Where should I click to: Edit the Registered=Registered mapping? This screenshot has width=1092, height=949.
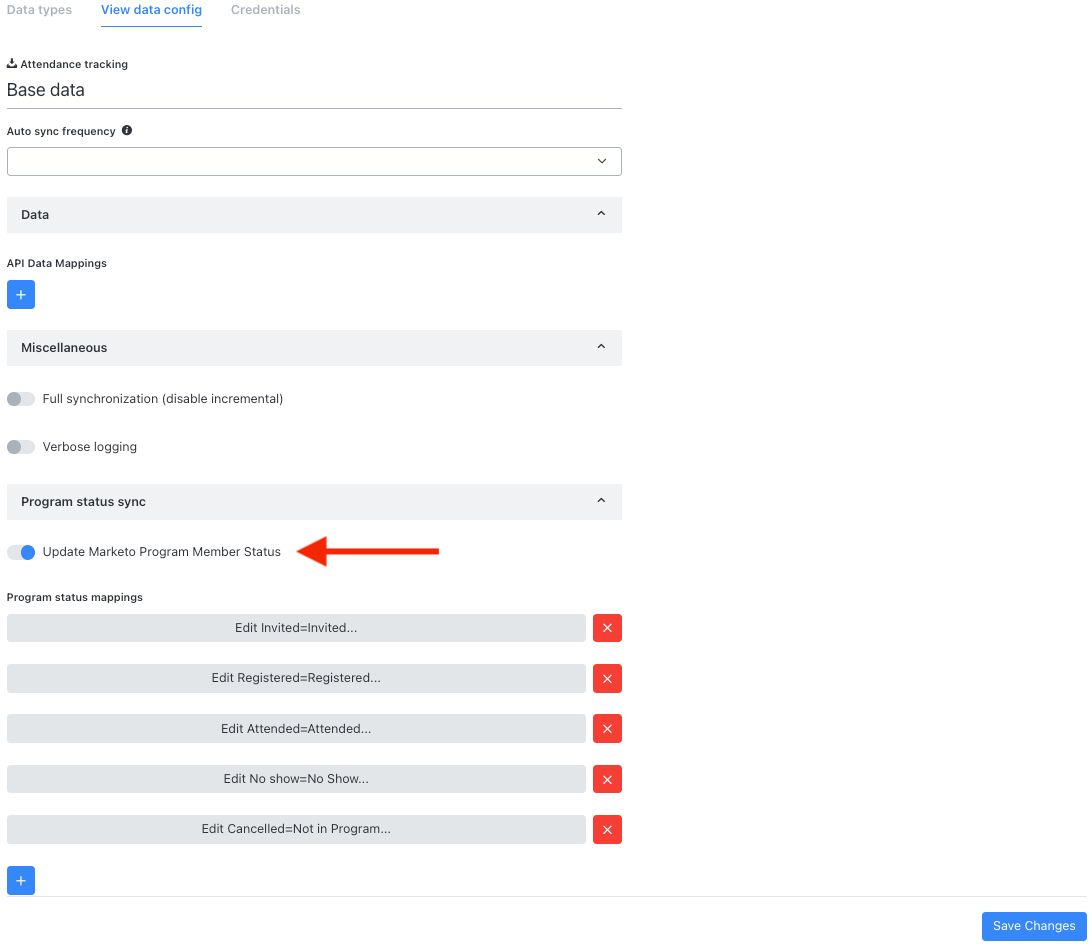[x=296, y=678]
